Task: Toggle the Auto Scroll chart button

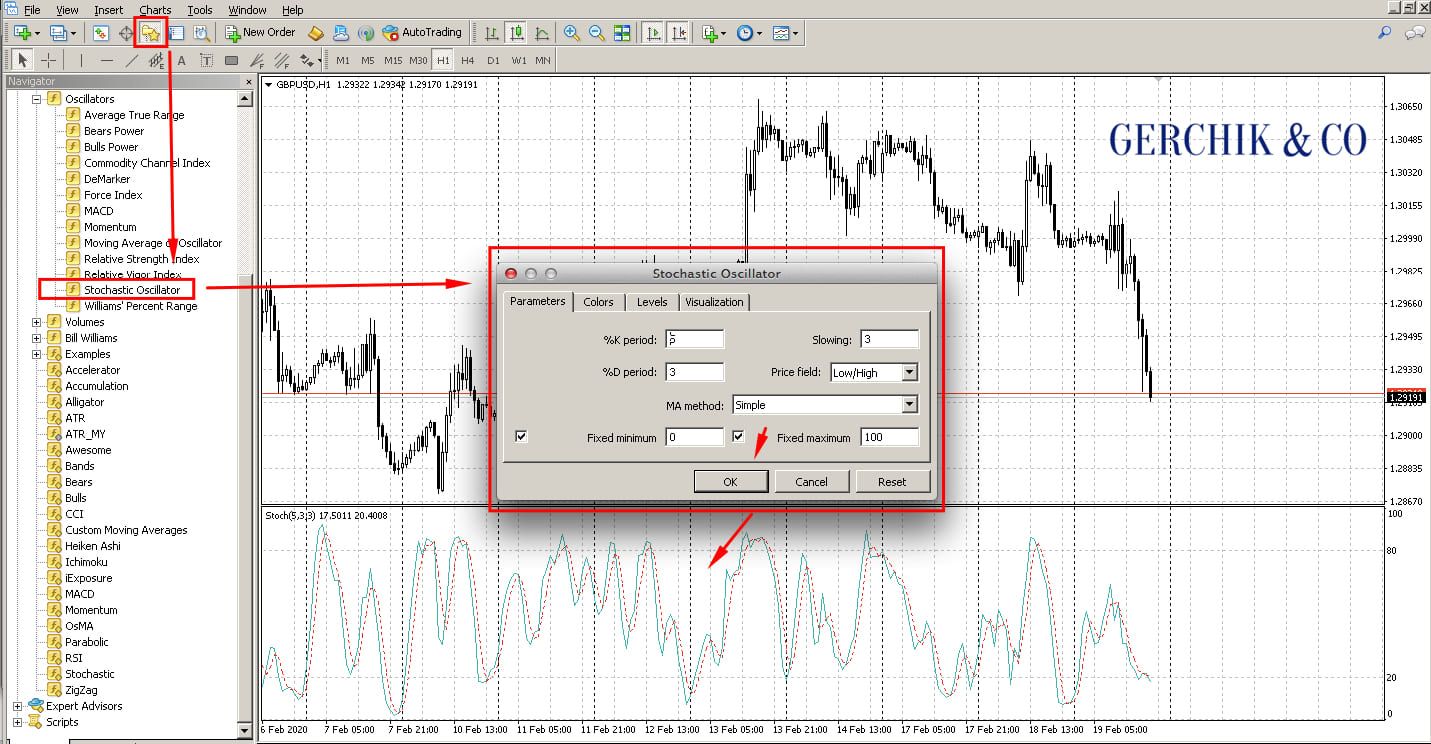Action: pyautogui.click(x=651, y=33)
